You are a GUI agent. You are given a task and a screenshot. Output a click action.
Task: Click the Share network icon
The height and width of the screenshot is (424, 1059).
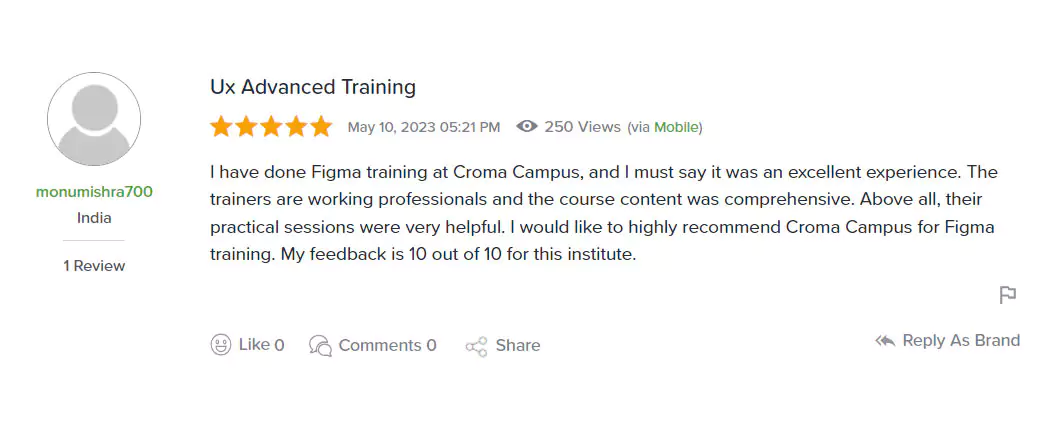pos(476,346)
